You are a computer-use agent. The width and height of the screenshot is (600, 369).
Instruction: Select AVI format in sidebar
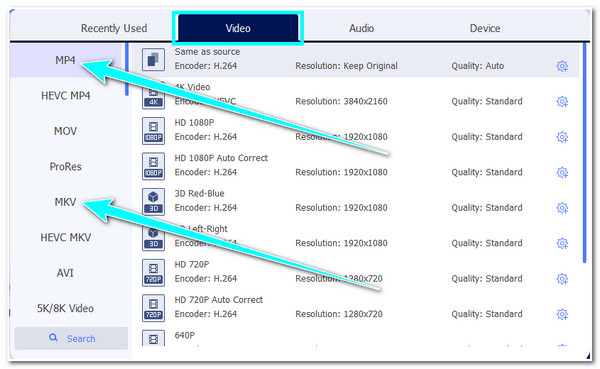pos(65,273)
